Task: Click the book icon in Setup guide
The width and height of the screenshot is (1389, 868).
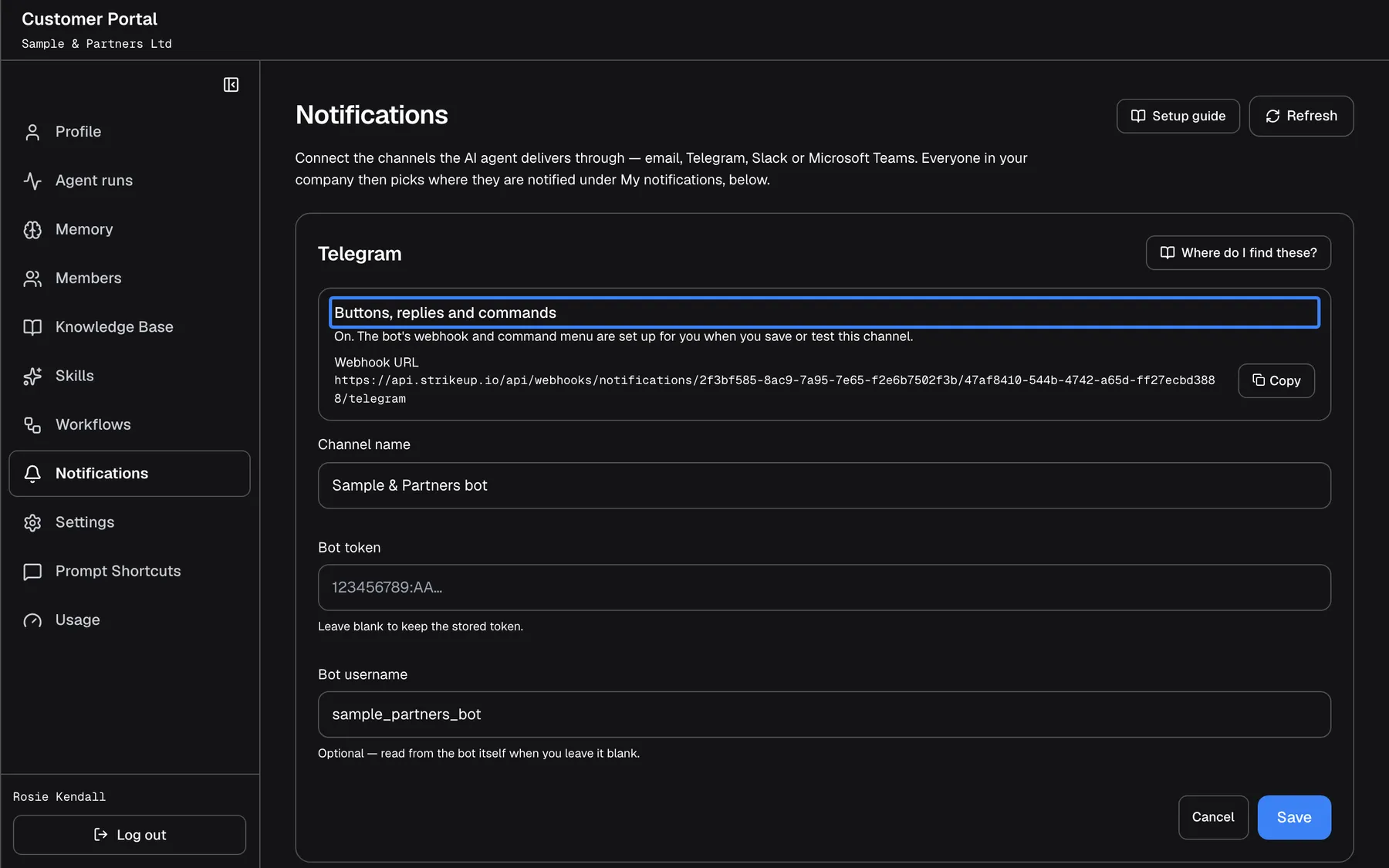Action: pyautogui.click(x=1138, y=116)
